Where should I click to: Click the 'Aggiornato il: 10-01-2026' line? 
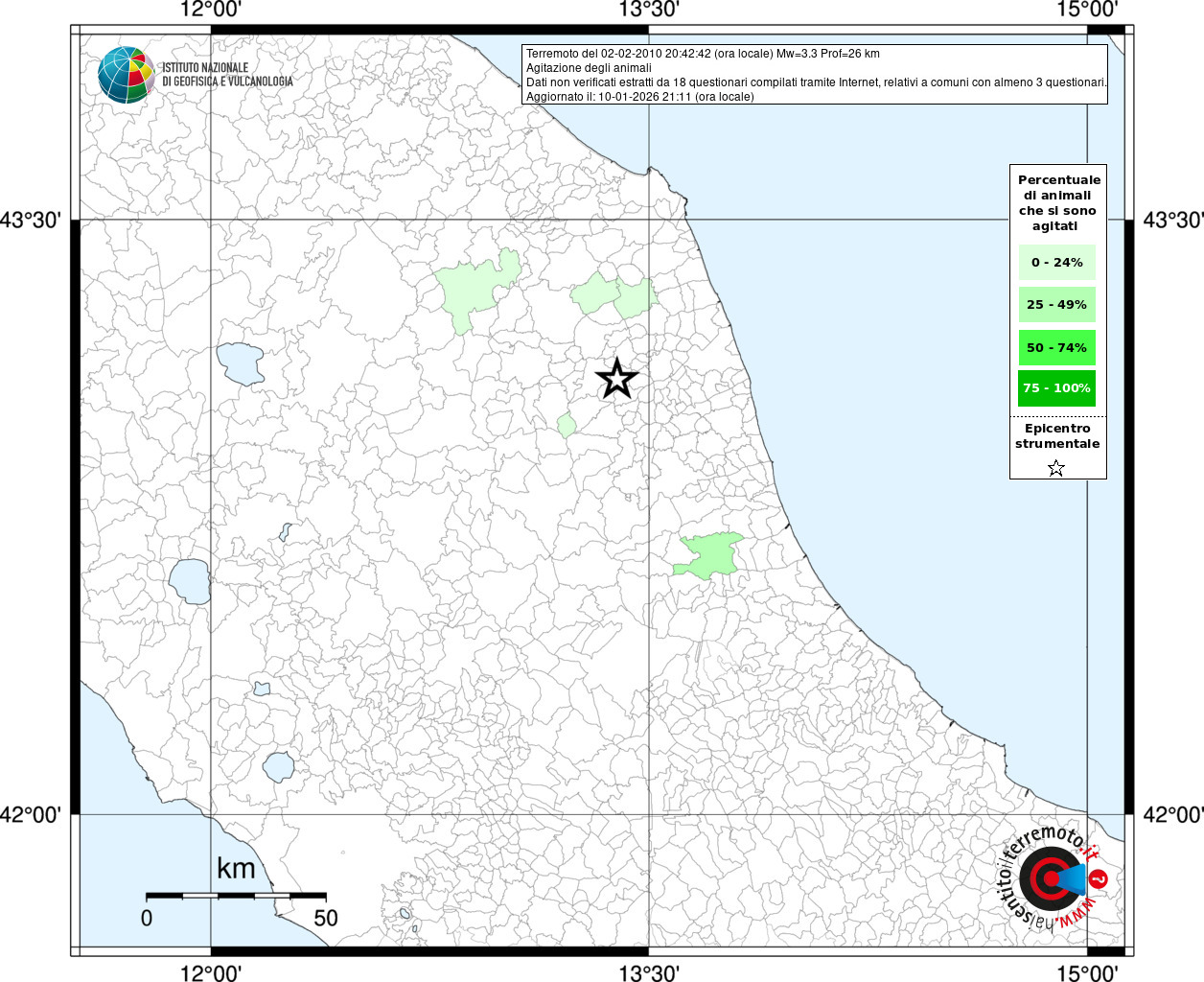(640, 97)
